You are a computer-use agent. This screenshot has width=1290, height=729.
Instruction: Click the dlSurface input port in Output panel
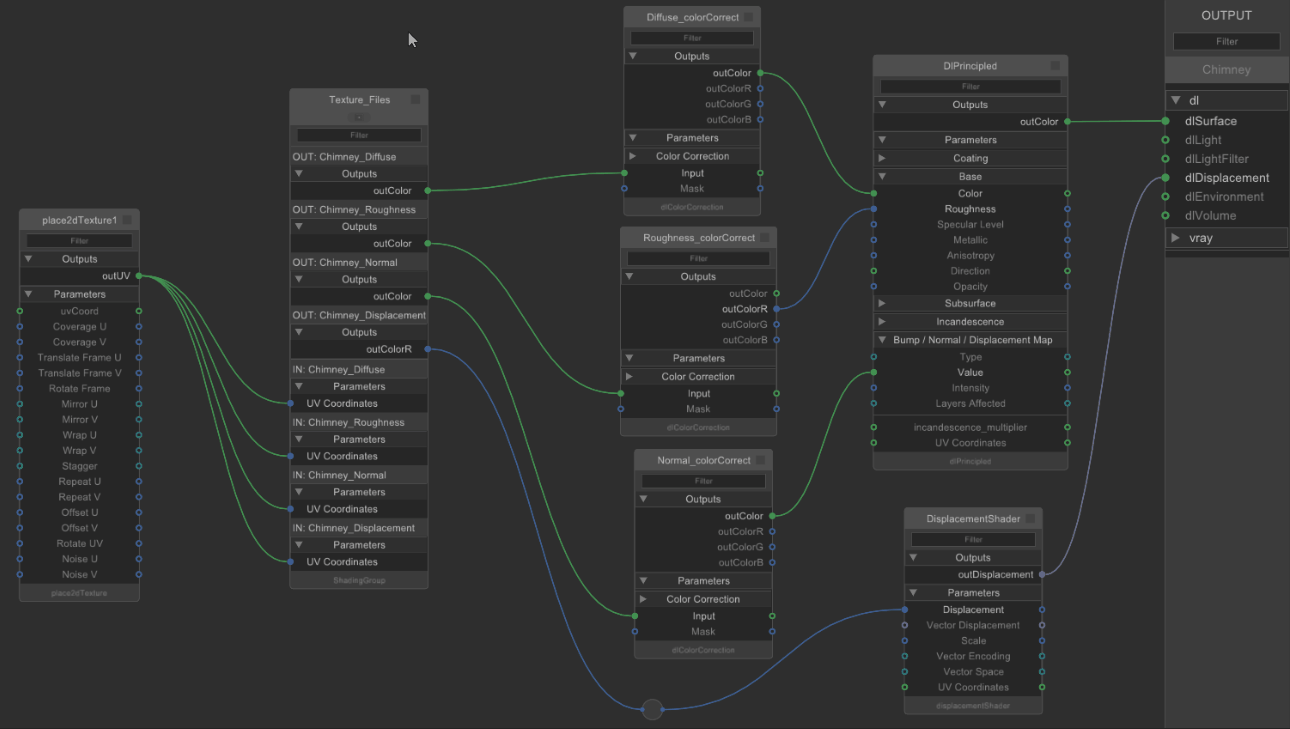pyautogui.click(x=1166, y=121)
